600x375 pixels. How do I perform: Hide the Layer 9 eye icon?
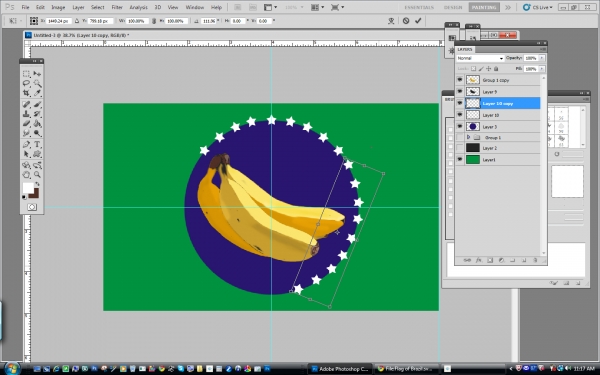point(460,91)
